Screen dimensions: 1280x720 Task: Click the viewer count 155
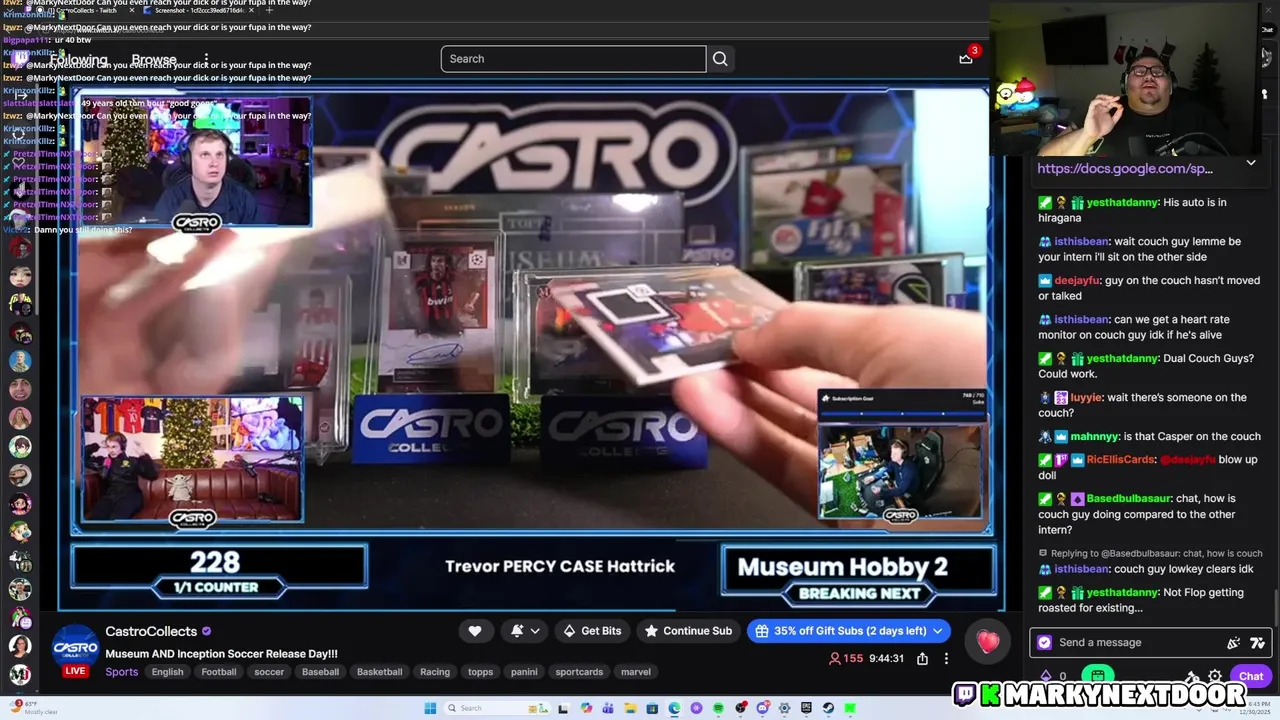click(x=846, y=659)
